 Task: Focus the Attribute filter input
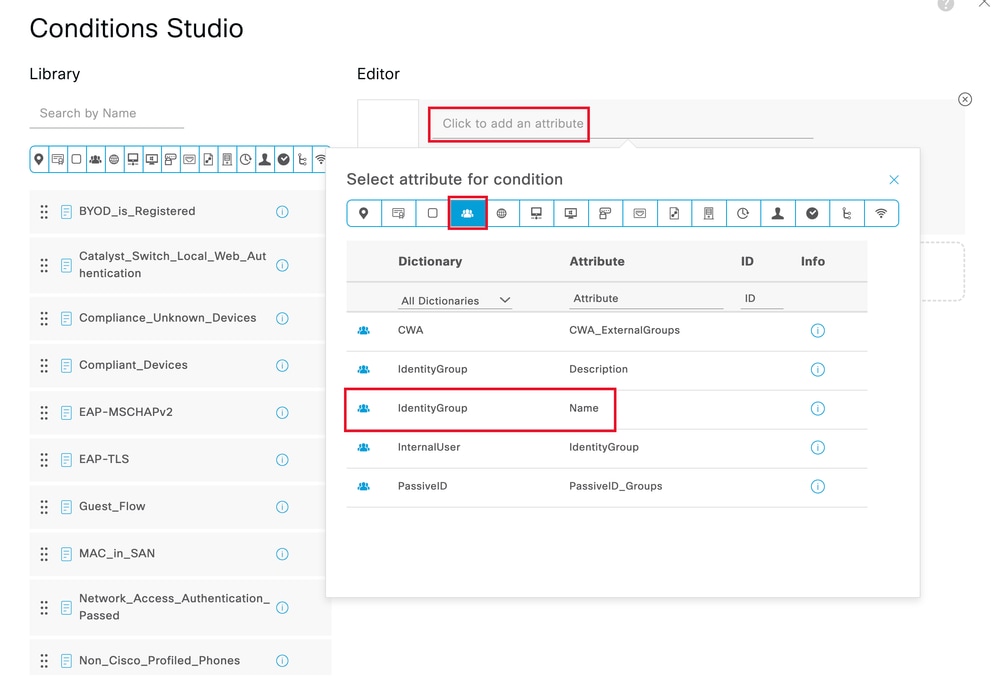pyautogui.click(x=646, y=298)
